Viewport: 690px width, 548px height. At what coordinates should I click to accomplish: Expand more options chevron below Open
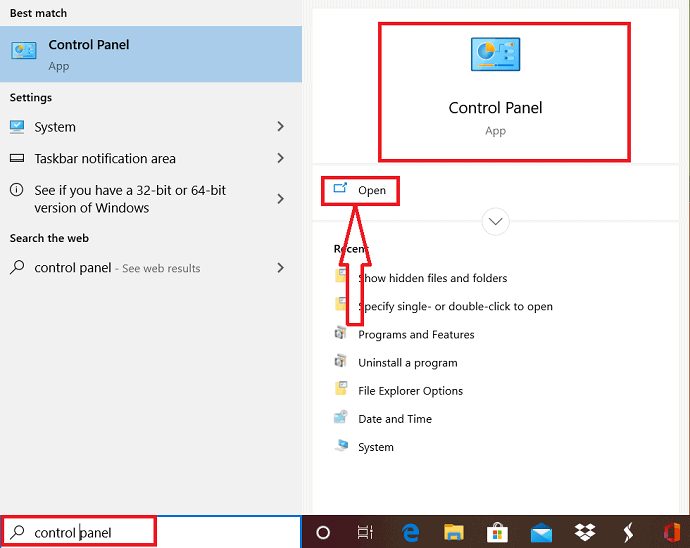coord(495,221)
